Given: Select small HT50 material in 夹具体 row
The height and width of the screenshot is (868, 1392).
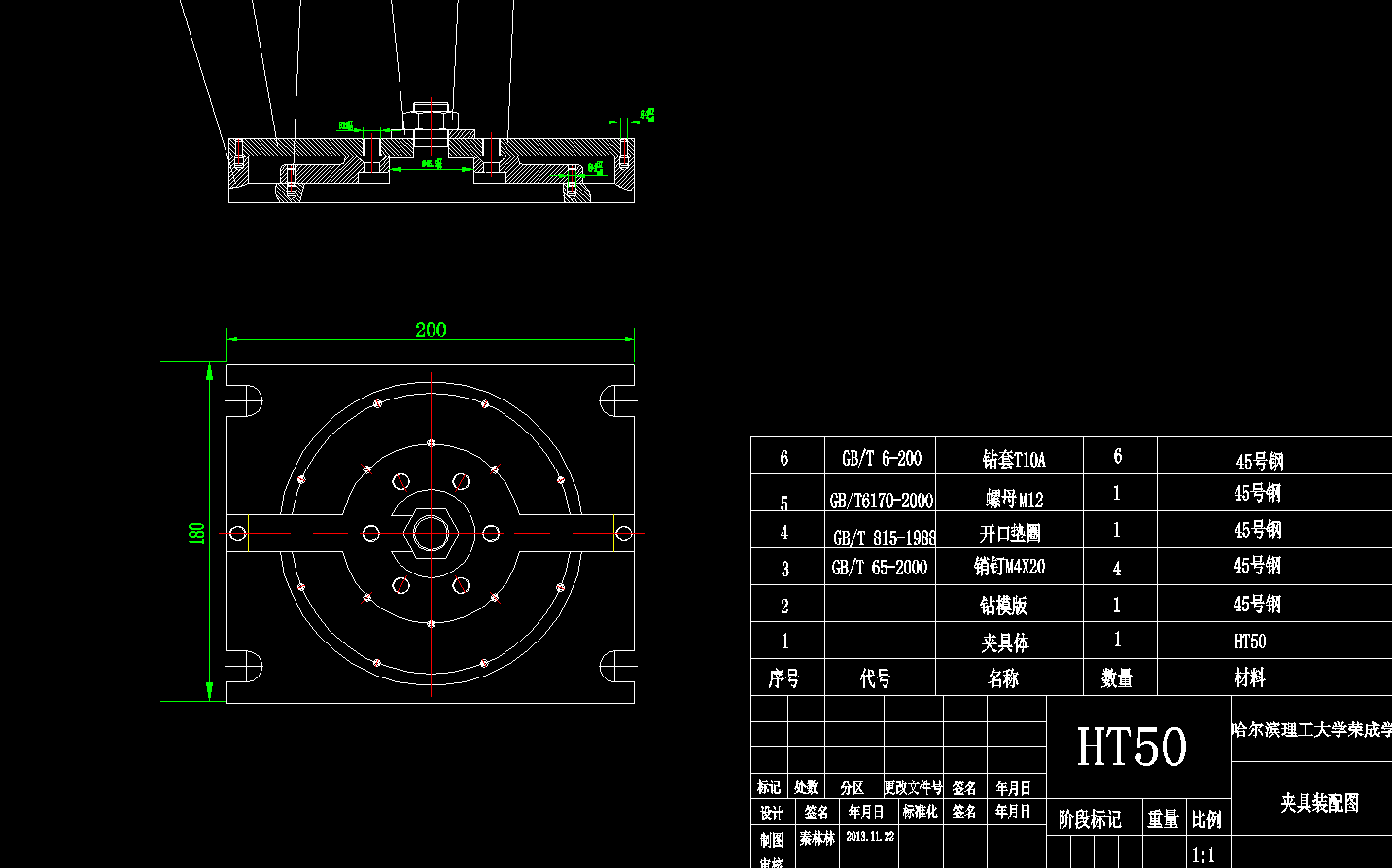Looking at the screenshot, I should click(1250, 642).
